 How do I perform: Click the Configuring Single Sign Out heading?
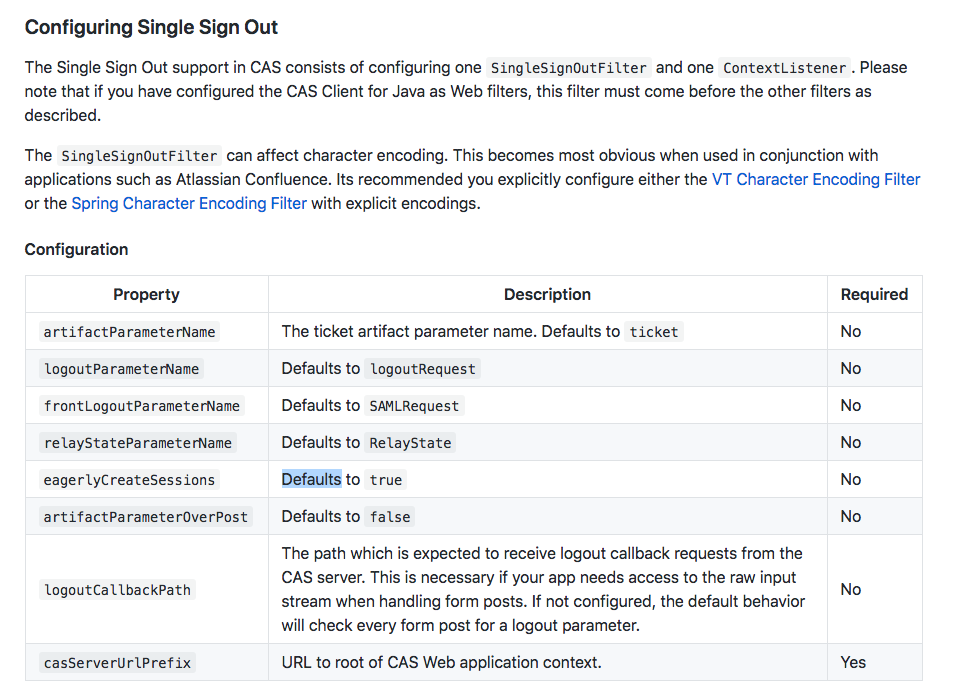point(151,27)
